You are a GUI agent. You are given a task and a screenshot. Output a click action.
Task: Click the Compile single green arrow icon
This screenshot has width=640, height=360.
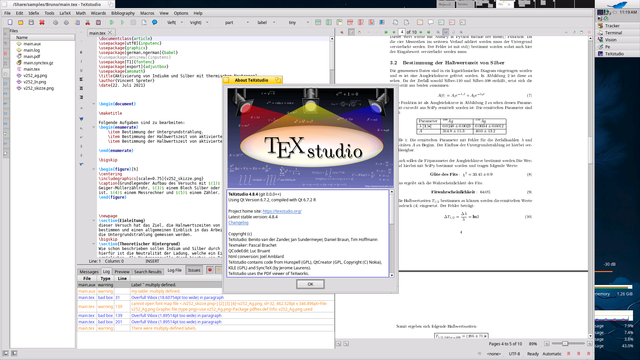tap(122, 22)
